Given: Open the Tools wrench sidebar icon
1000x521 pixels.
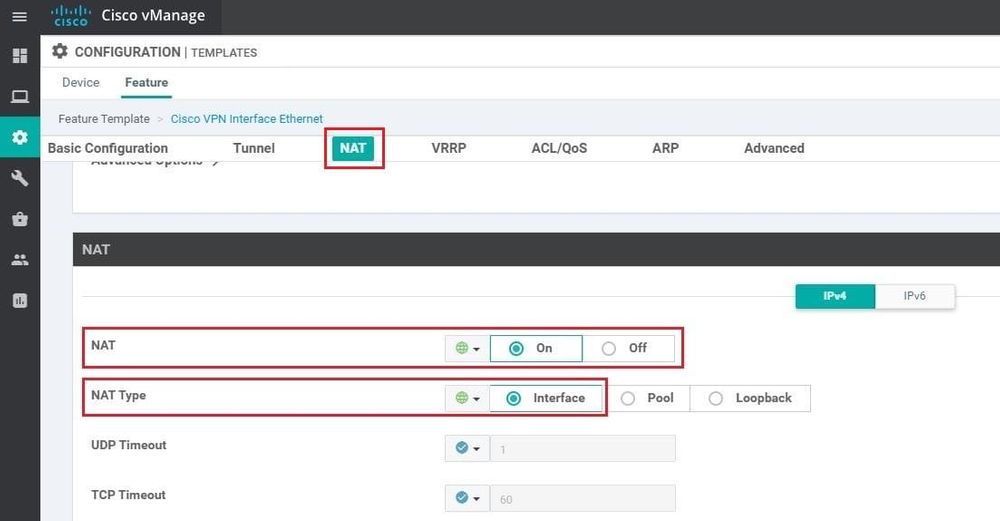Looking at the screenshot, I should pyautogui.click(x=20, y=178).
